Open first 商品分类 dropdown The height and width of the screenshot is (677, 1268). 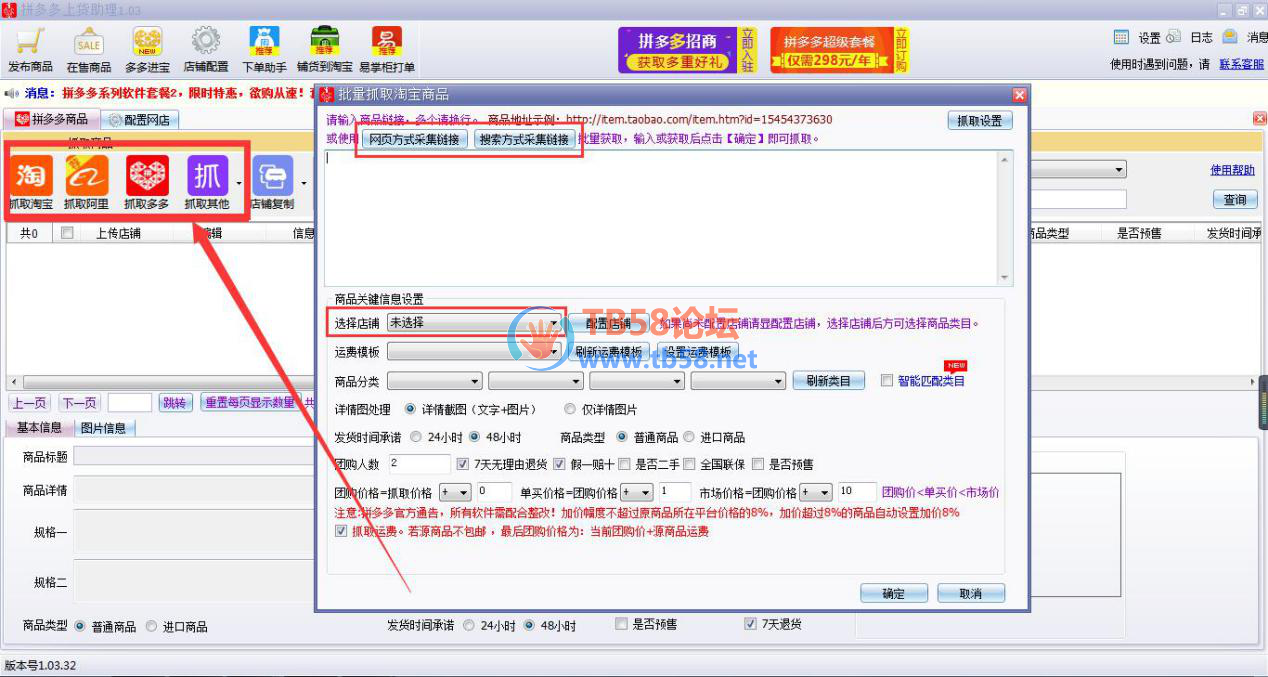coord(435,381)
